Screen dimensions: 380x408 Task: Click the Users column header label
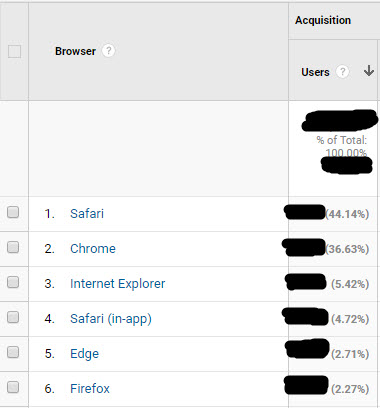(x=315, y=72)
